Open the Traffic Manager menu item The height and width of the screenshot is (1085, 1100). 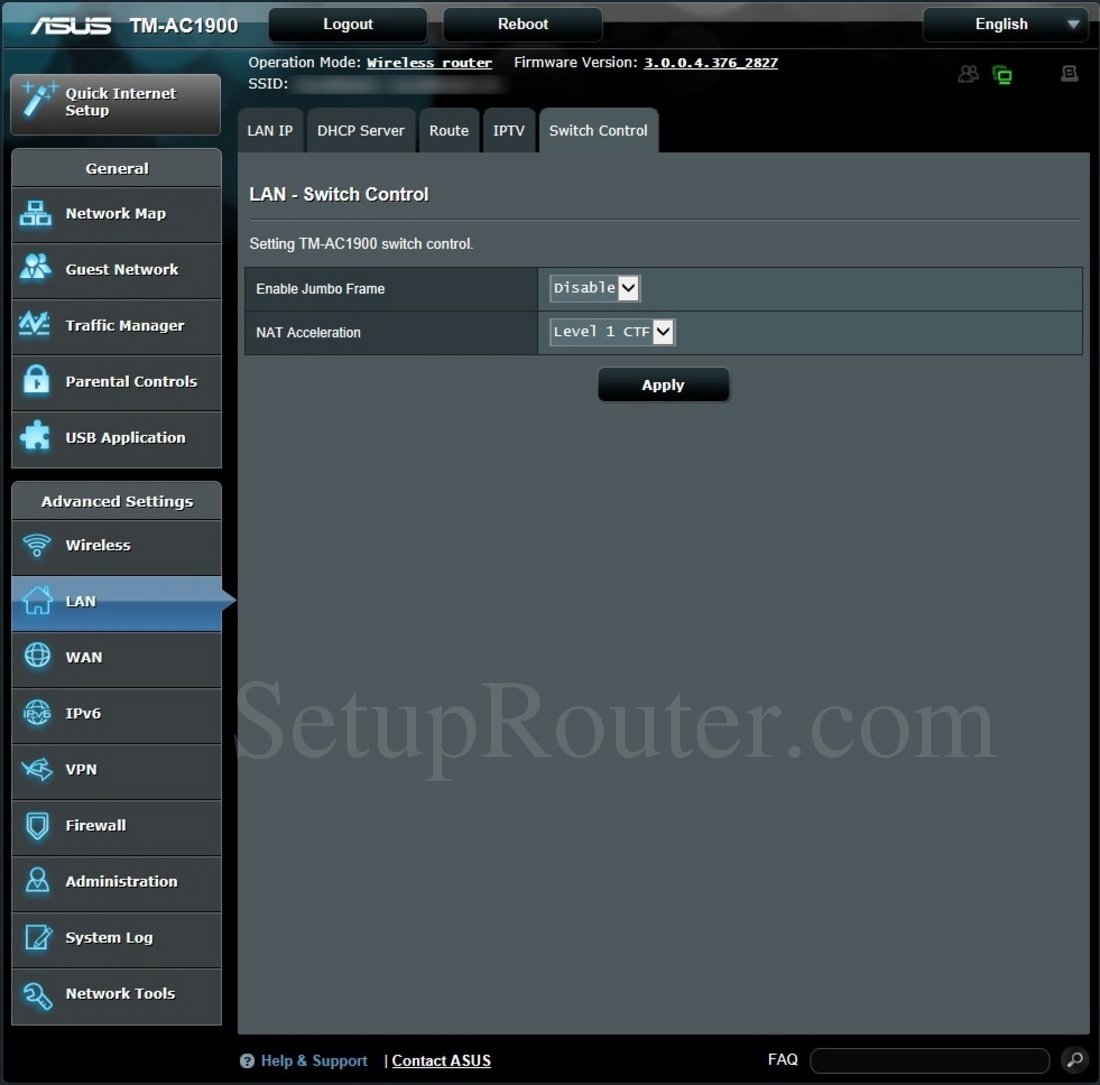116,326
